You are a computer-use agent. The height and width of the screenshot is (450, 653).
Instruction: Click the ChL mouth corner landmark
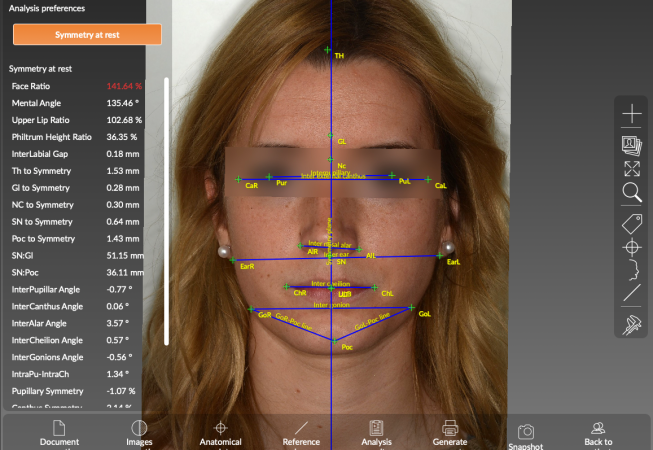374,287
